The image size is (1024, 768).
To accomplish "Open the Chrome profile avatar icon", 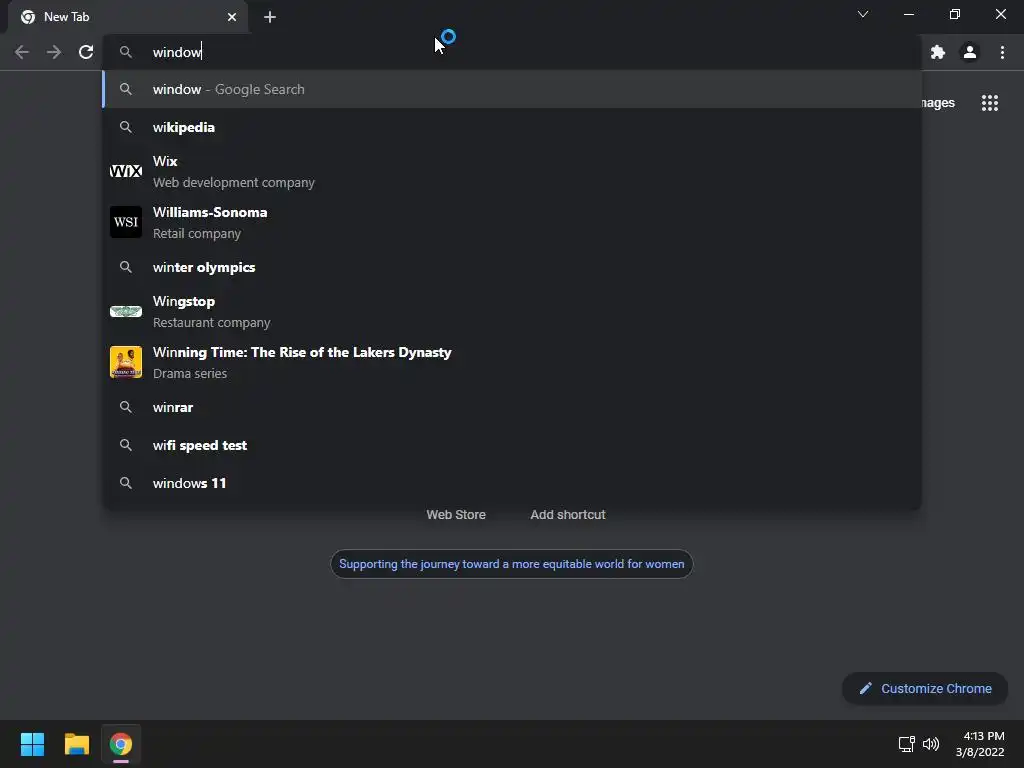I will click(x=970, y=52).
